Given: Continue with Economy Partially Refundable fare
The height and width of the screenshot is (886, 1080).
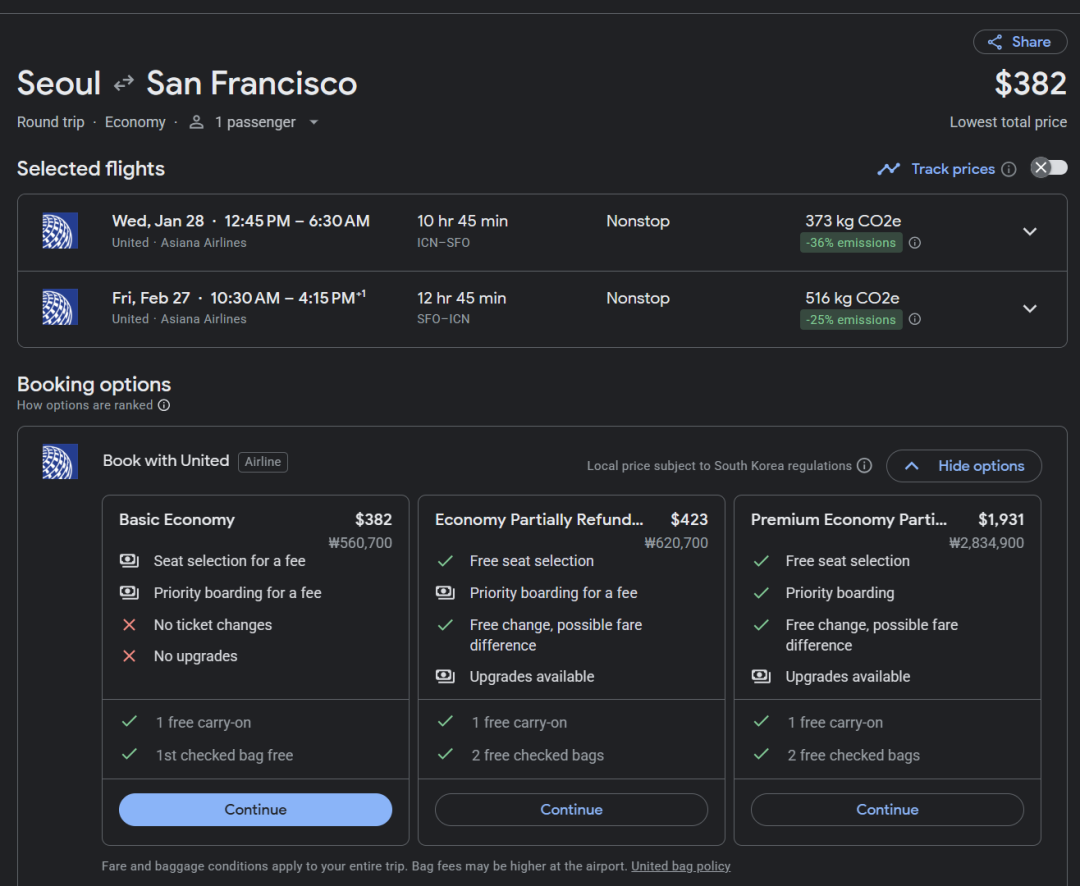Looking at the screenshot, I should [571, 810].
